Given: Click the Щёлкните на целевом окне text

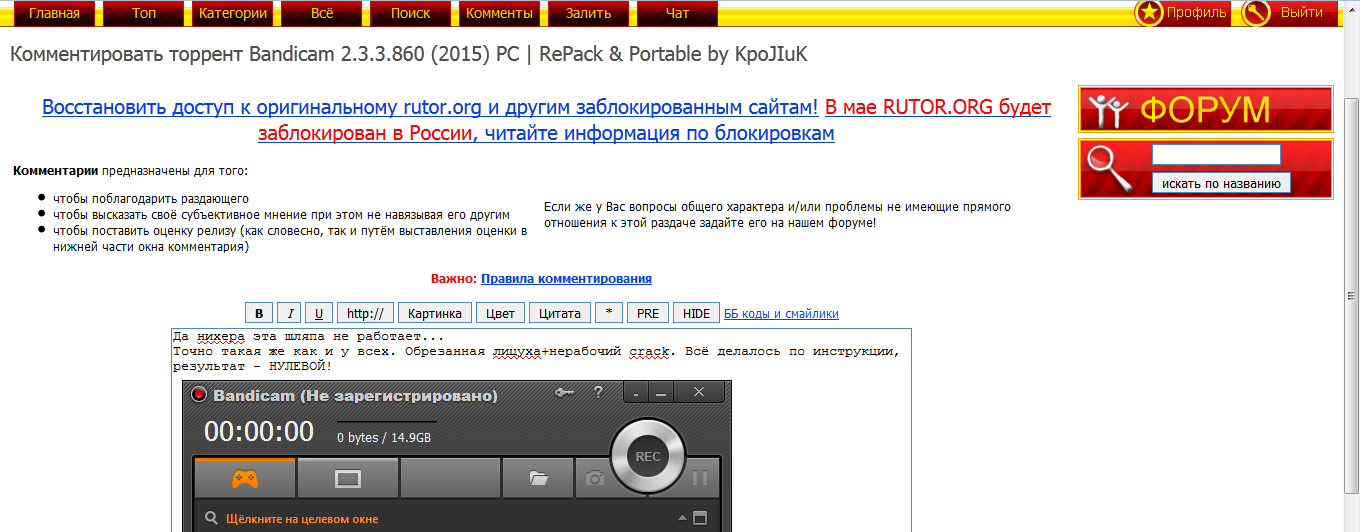Looking at the screenshot, I should pyautogui.click(x=302, y=520).
